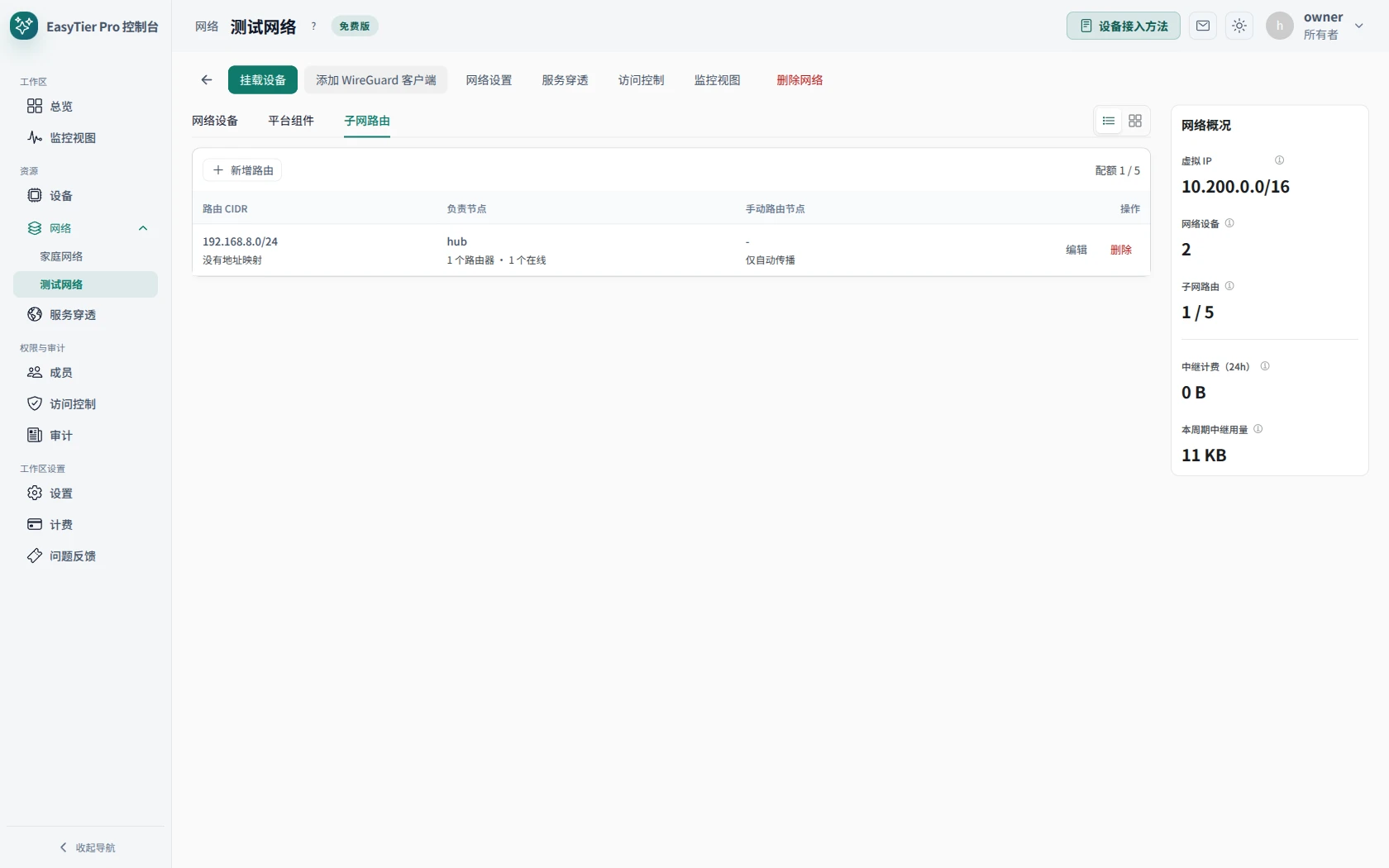
Task: Click 添加 WireGuard 客户端 button
Action: coord(376,80)
